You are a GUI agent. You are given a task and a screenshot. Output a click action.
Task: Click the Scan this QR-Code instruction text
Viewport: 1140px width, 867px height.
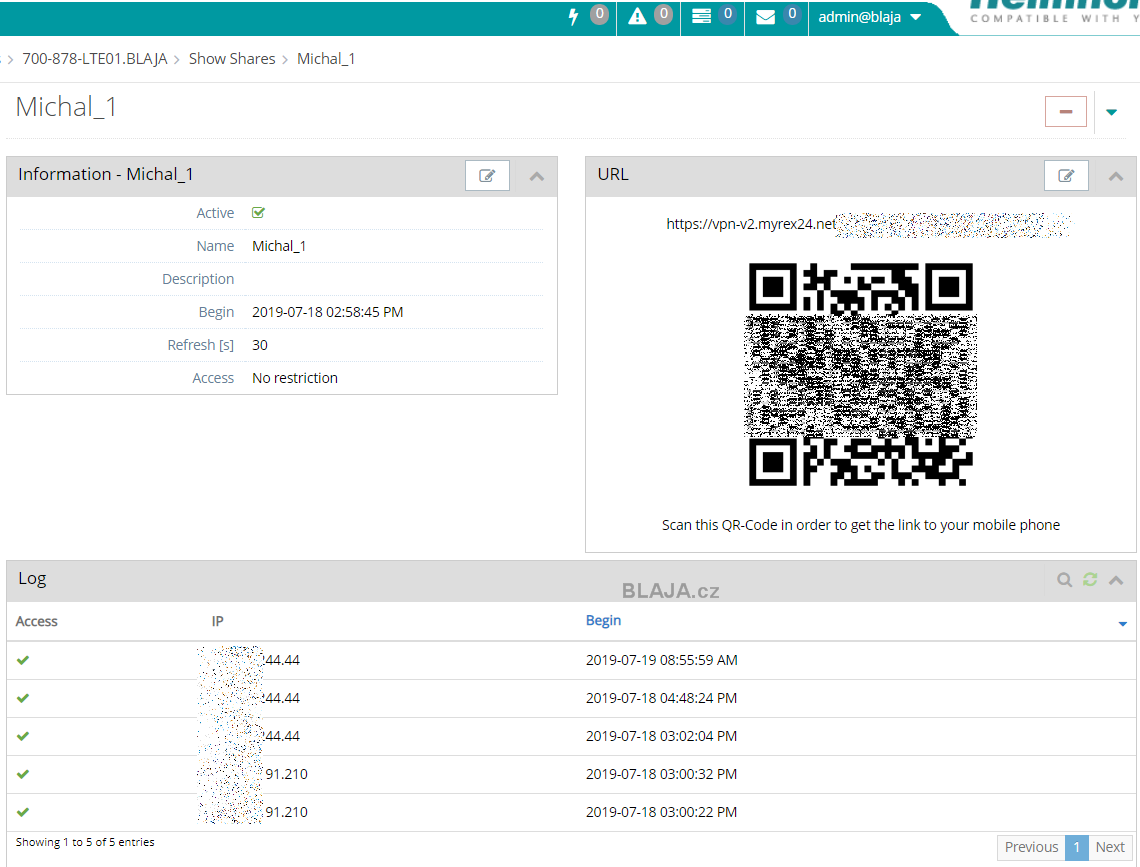tap(861, 525)
